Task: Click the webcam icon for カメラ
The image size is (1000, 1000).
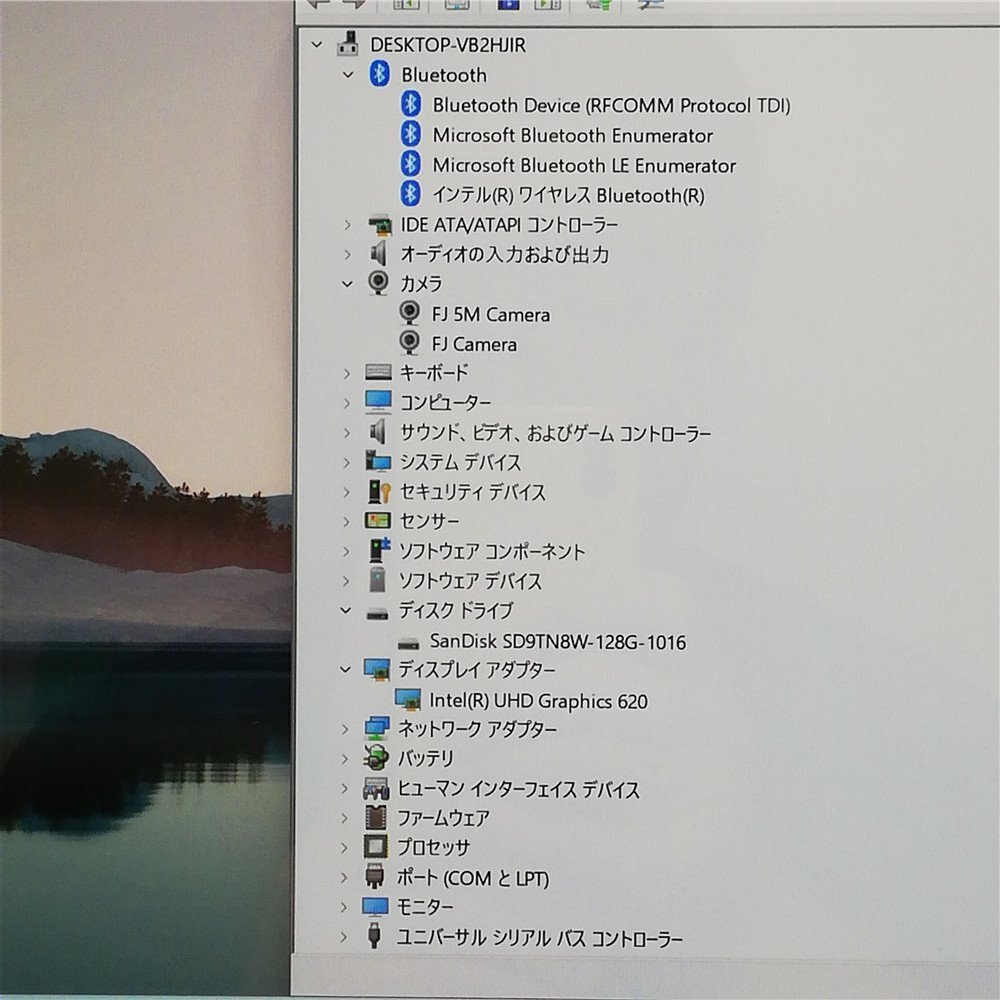Action: click(378, 283)
